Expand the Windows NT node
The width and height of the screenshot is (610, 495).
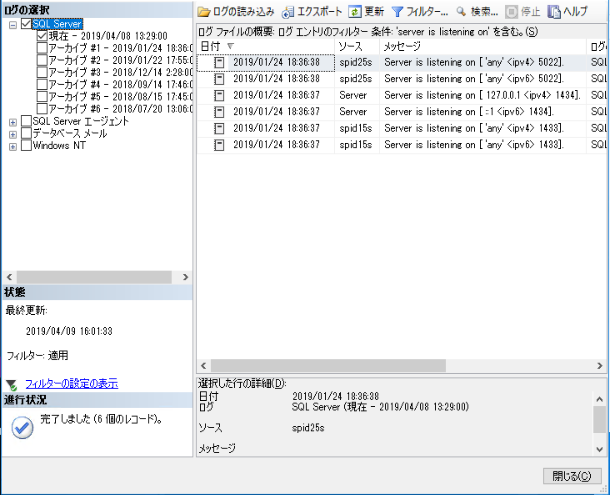13,147
